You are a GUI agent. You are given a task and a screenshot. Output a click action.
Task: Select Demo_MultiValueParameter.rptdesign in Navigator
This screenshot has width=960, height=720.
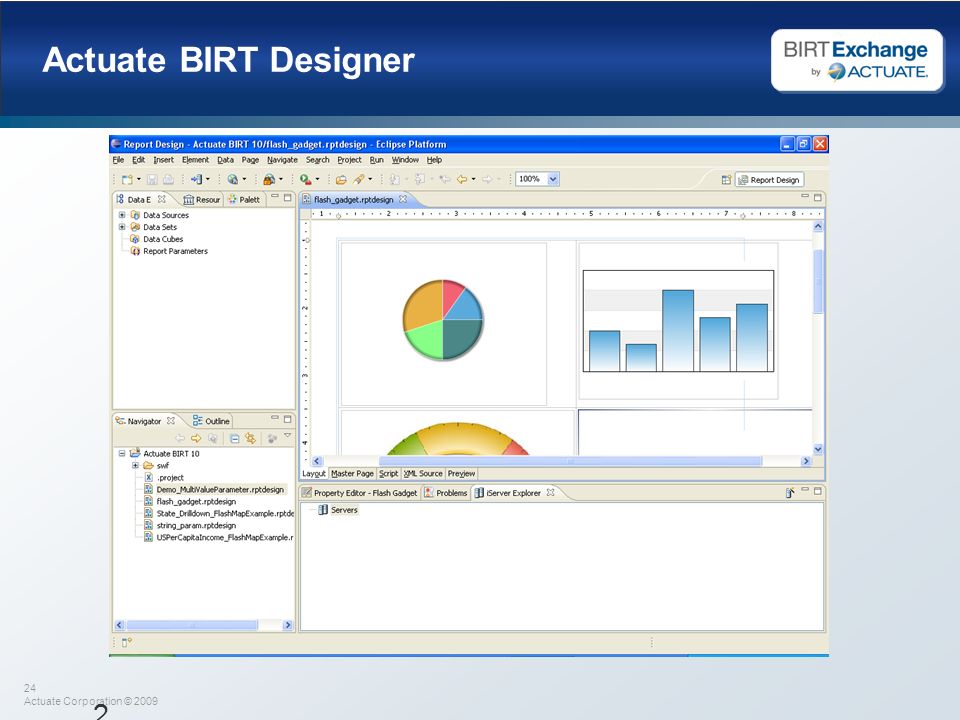(220, 490)
